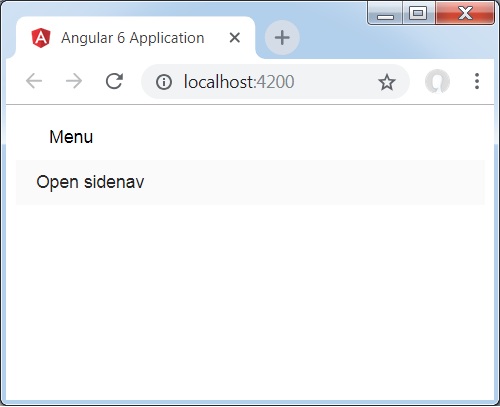
Task: Open Chrome's three-dot menu
Action: pyautogui.click(x=477, y=81)
